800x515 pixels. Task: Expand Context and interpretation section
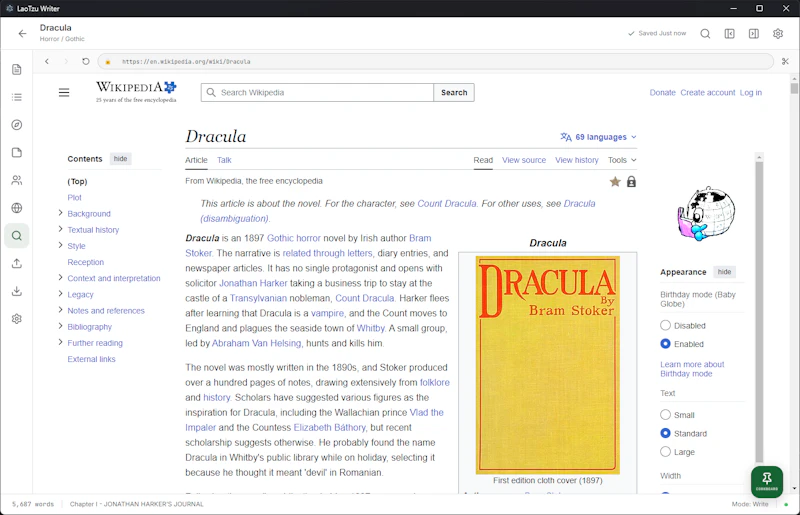(61, 278)
